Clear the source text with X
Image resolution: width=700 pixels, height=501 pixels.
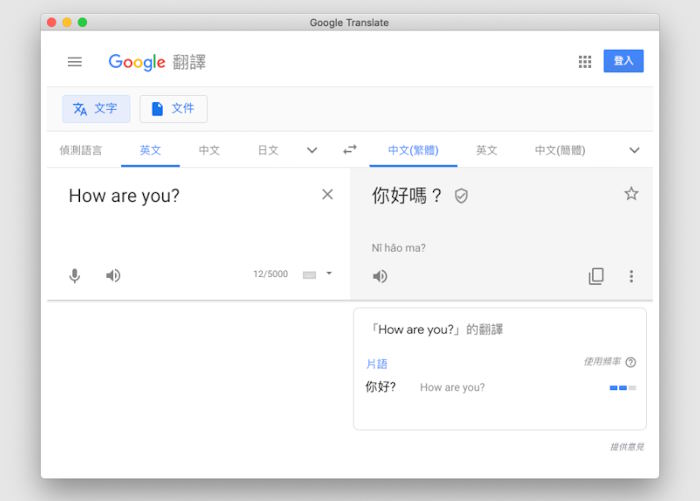tap(327, 194)
